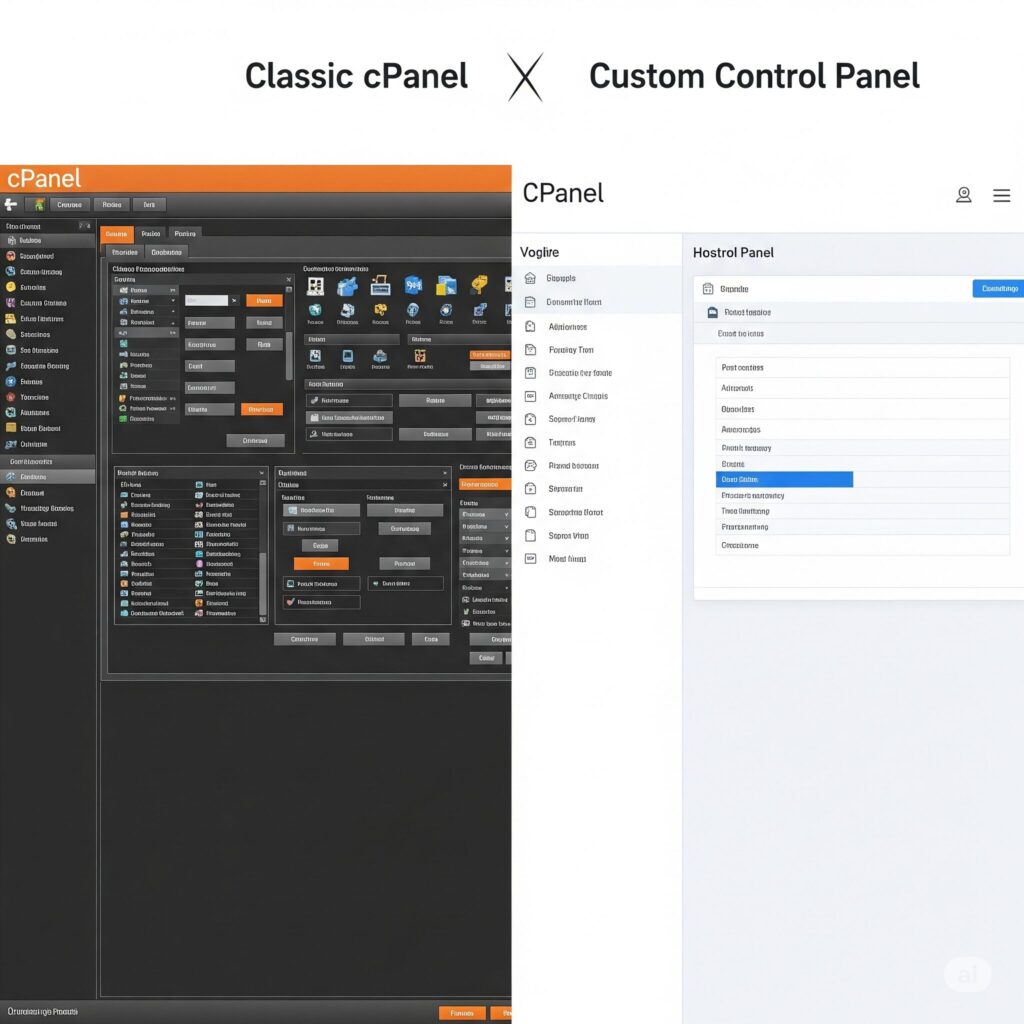Click the user account icon in custom panel header
Viewport: 1024px width, 1024px height.
[963, 195]
